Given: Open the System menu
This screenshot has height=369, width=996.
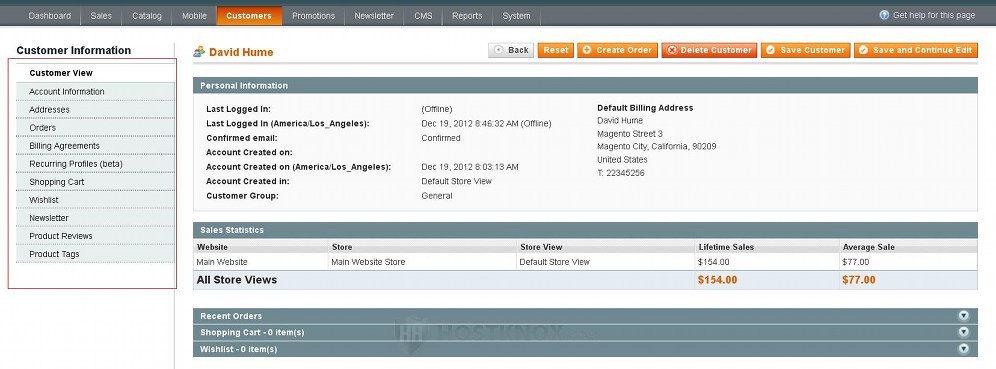Looking at the screenshot, I should pos(516,16).
